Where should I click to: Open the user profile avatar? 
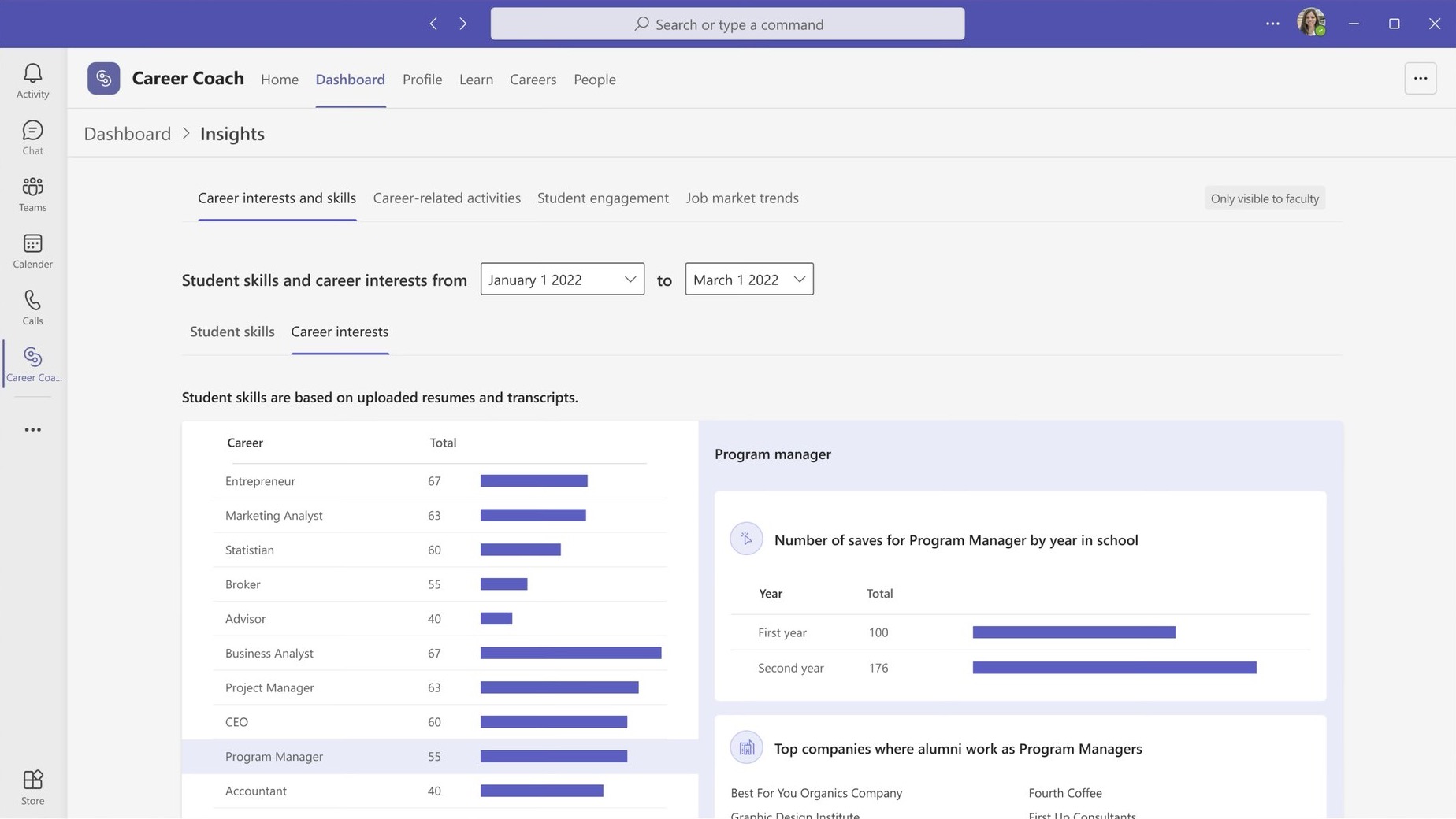point(1311,23)
